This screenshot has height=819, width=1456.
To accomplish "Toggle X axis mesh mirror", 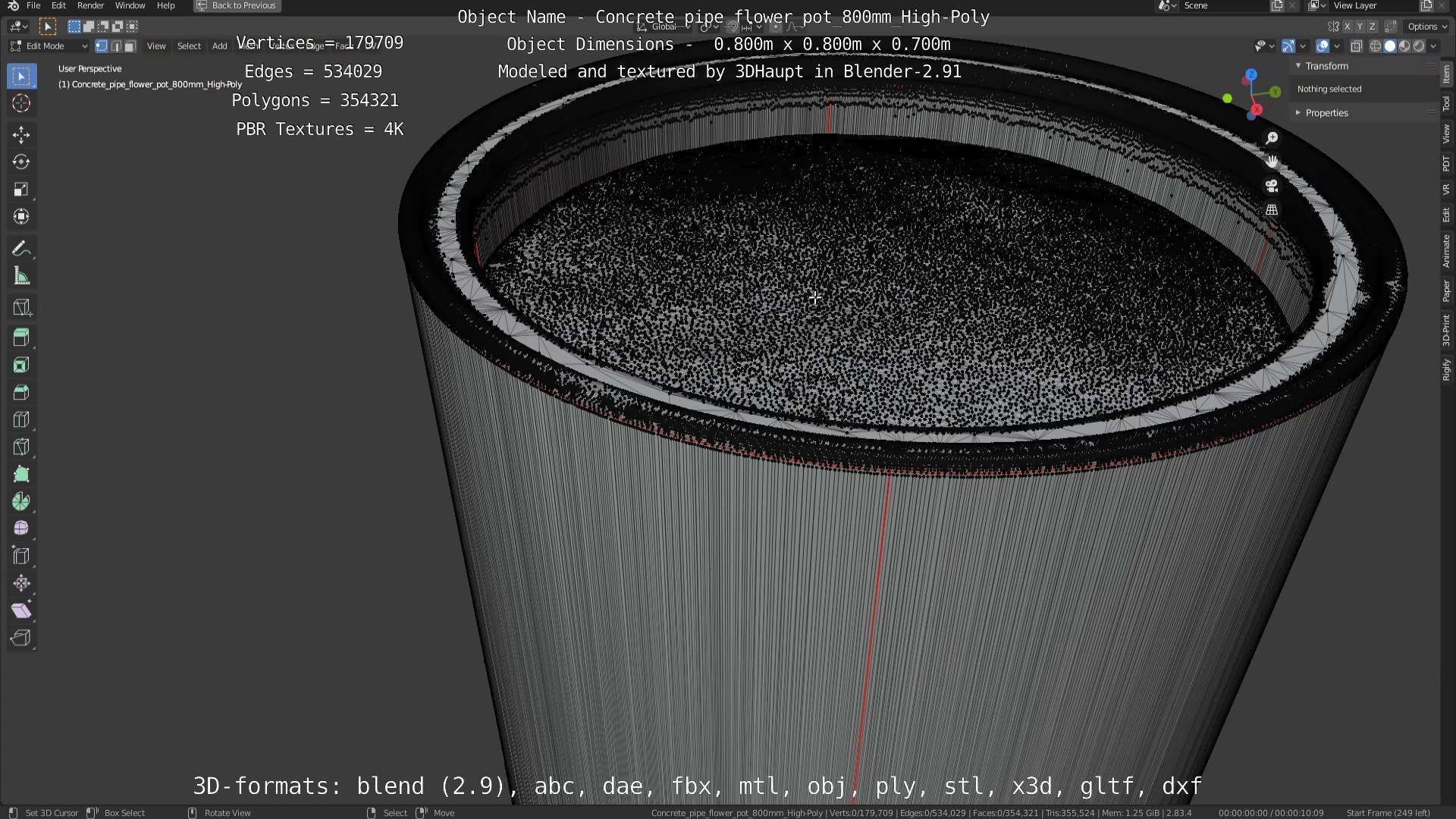I will pyautogui.click(x=1348, y=27).
